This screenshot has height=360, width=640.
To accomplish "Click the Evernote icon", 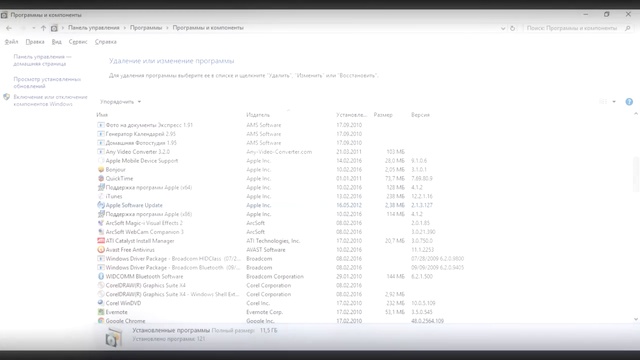I will pyautogui.click(x=101, y=312).
